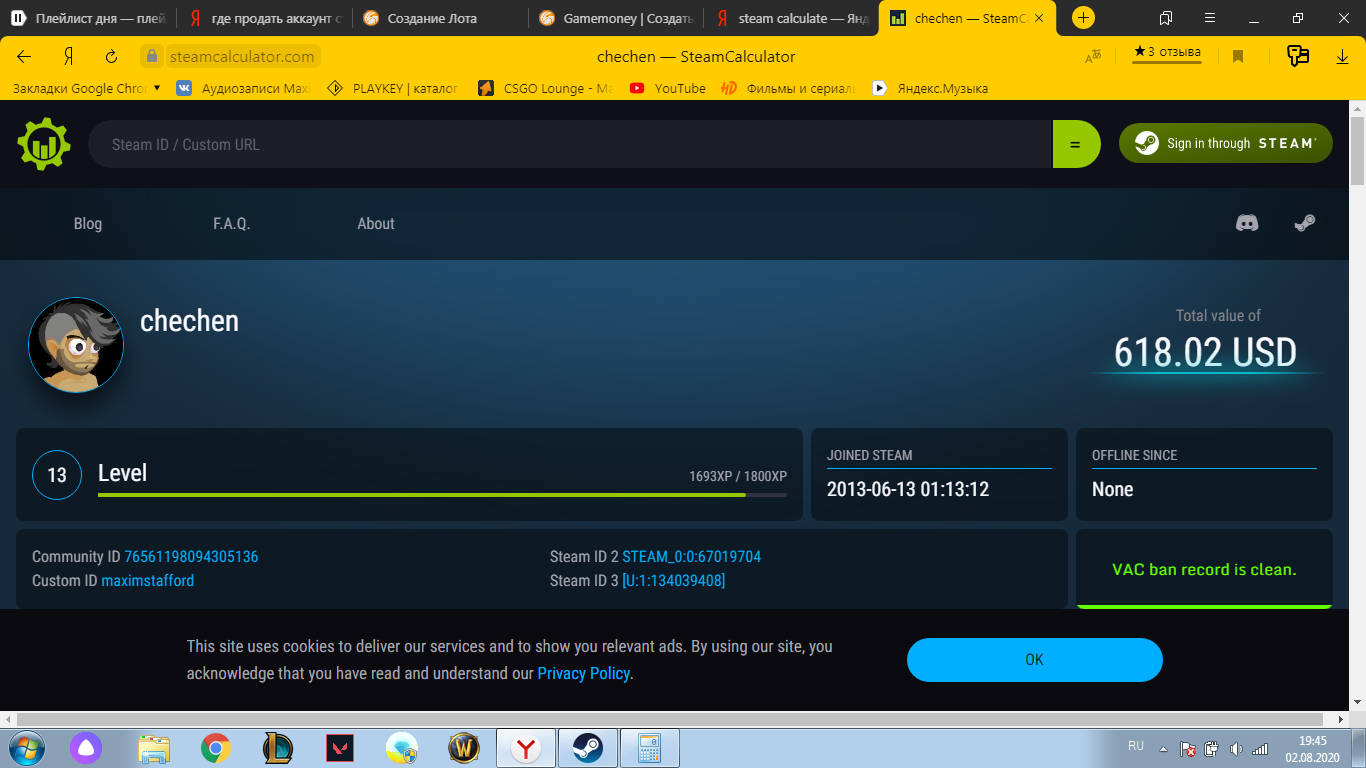
Task: Click Steam ID 3 [U:1:134039408] link
Action: [674, 581]
